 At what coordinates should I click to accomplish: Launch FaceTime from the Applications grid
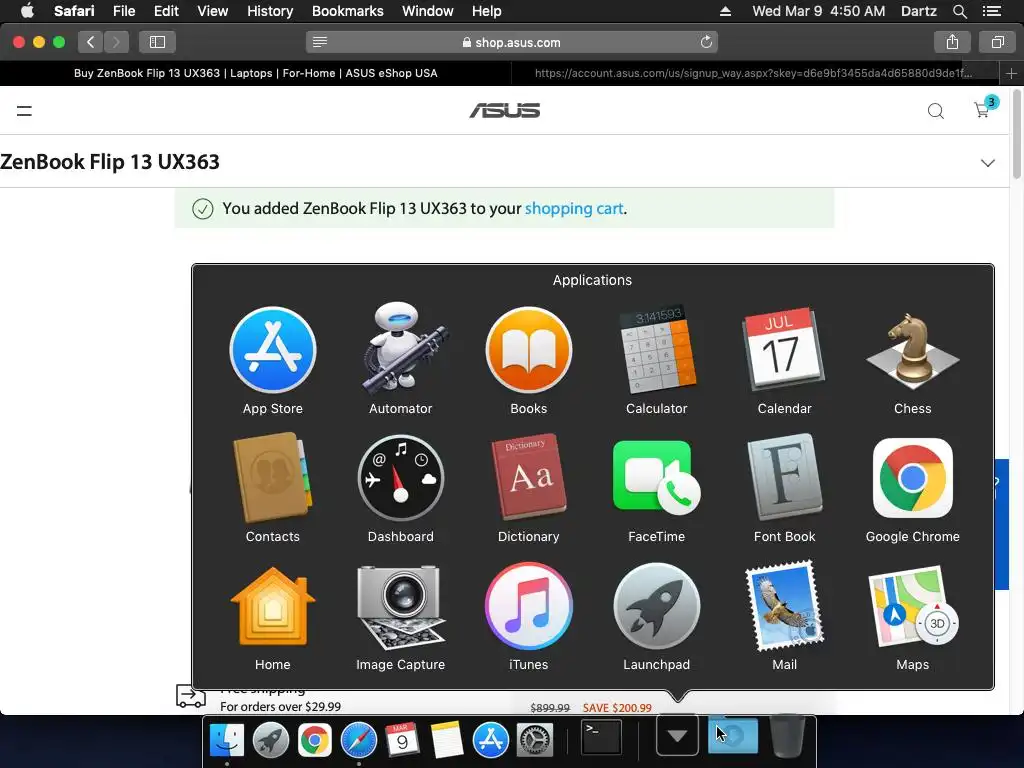(x=656, y=478)
